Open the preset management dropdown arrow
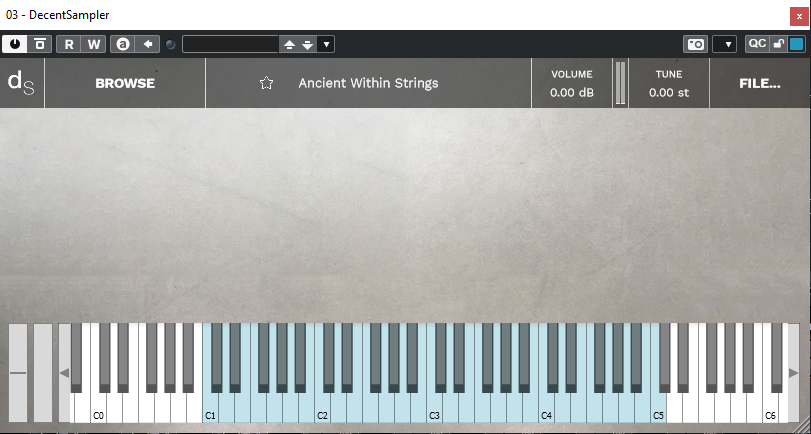The width and height of the screenshot is (811, 434). tap(326, 44)
